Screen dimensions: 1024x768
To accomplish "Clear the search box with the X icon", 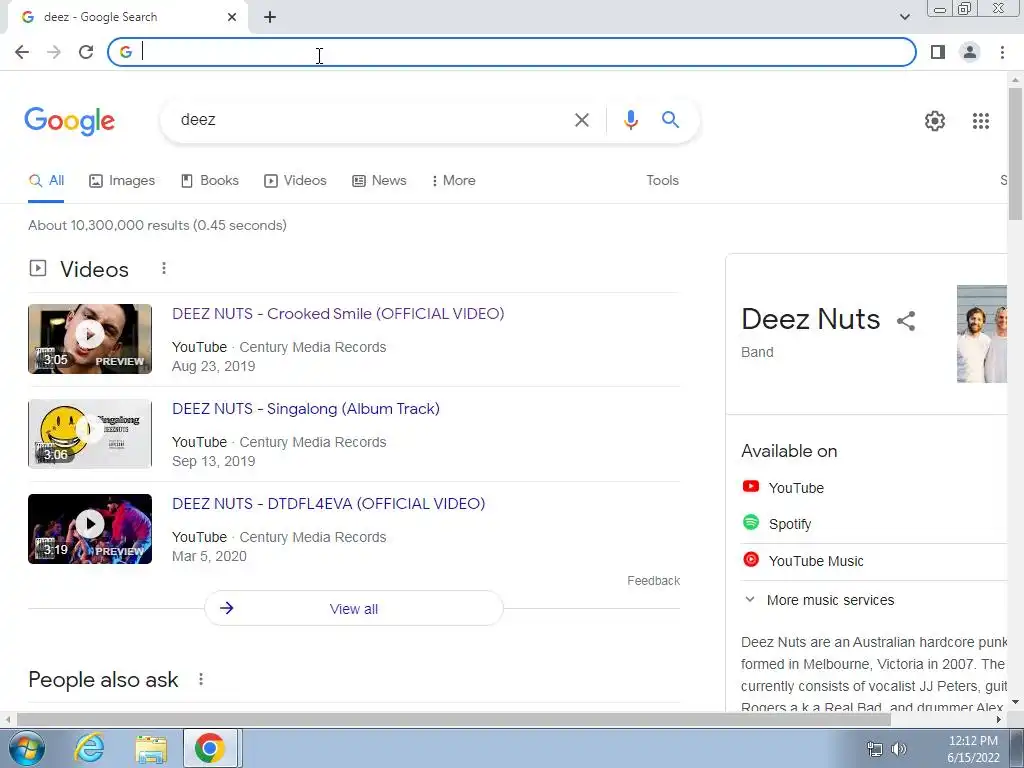I will coord(581,120).
